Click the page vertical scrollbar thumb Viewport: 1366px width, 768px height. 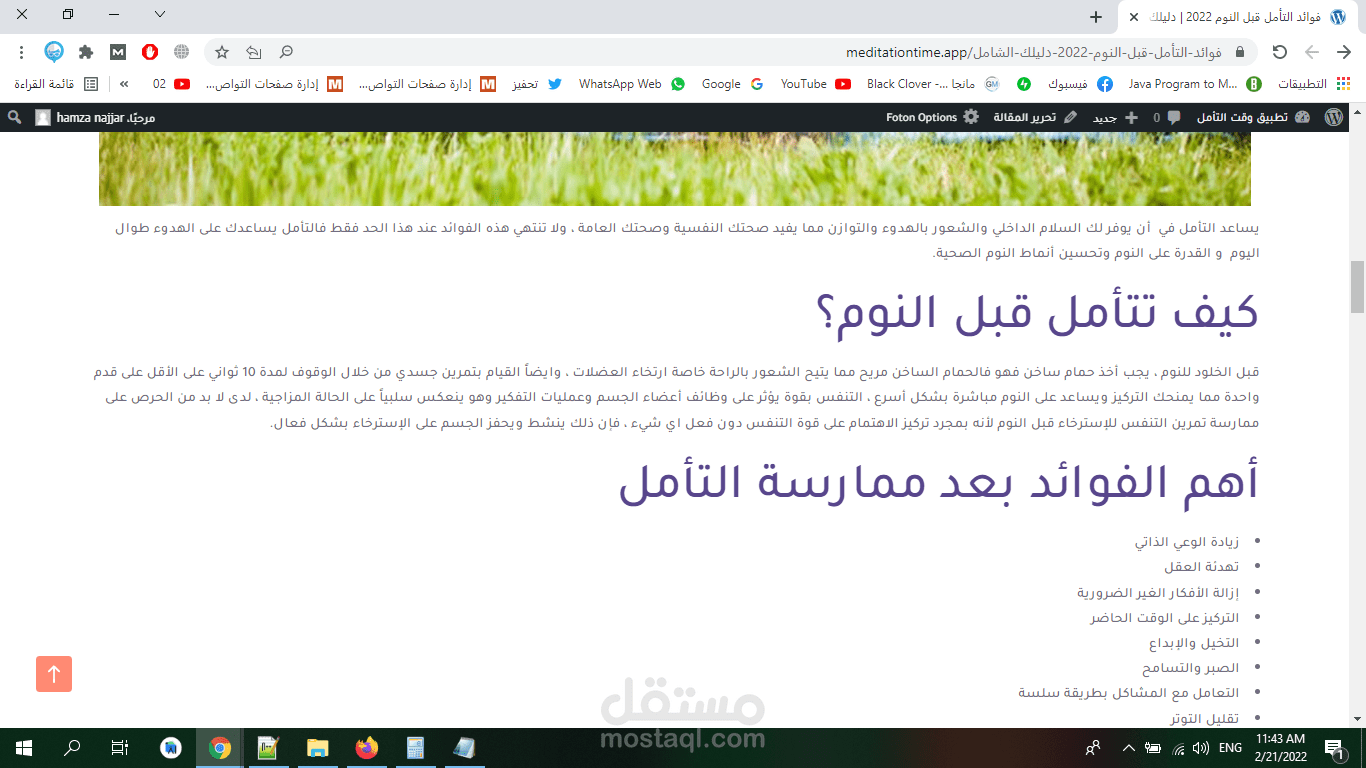1357,287
